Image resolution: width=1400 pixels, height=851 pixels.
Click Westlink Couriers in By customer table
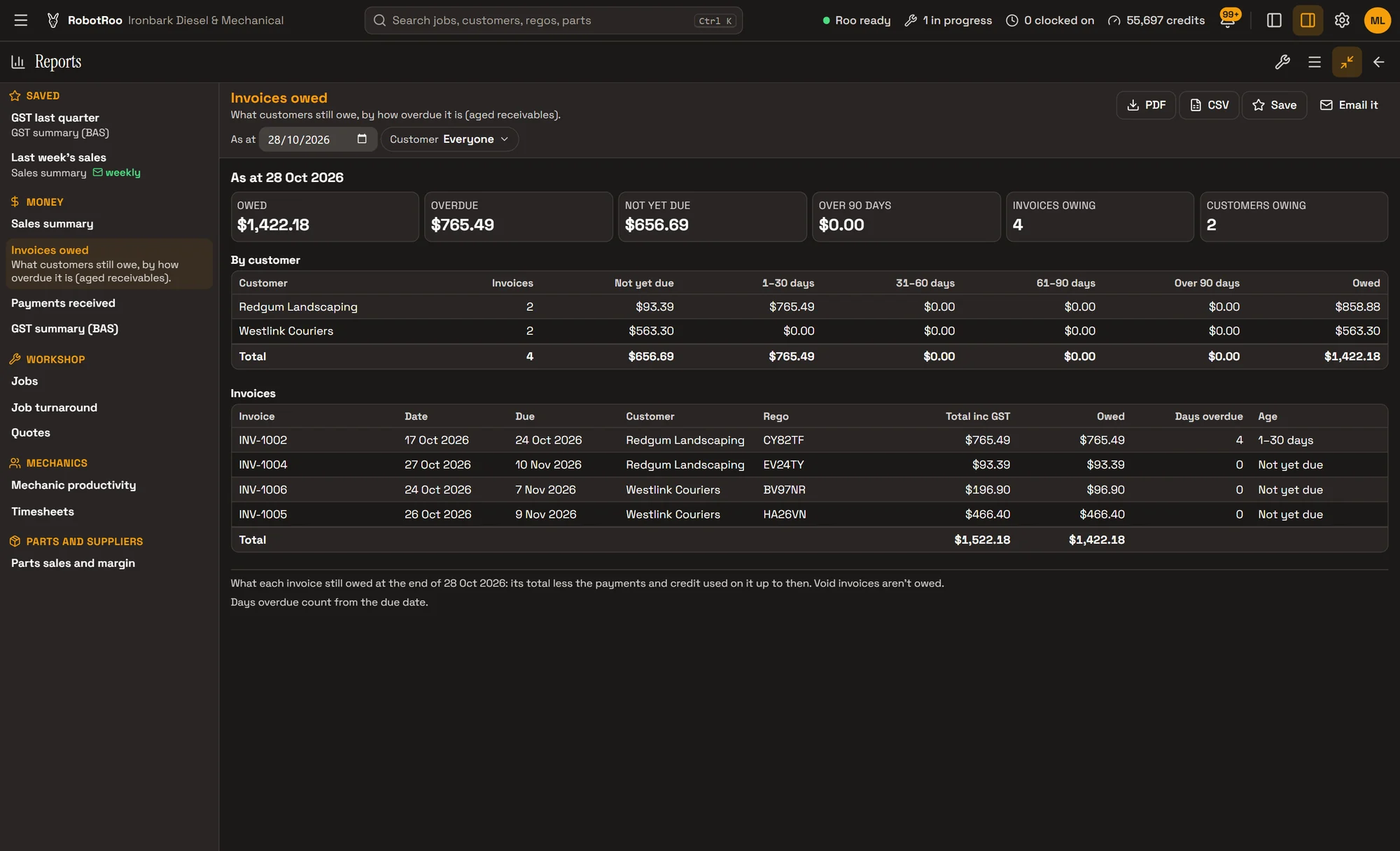tap(286, 331)
